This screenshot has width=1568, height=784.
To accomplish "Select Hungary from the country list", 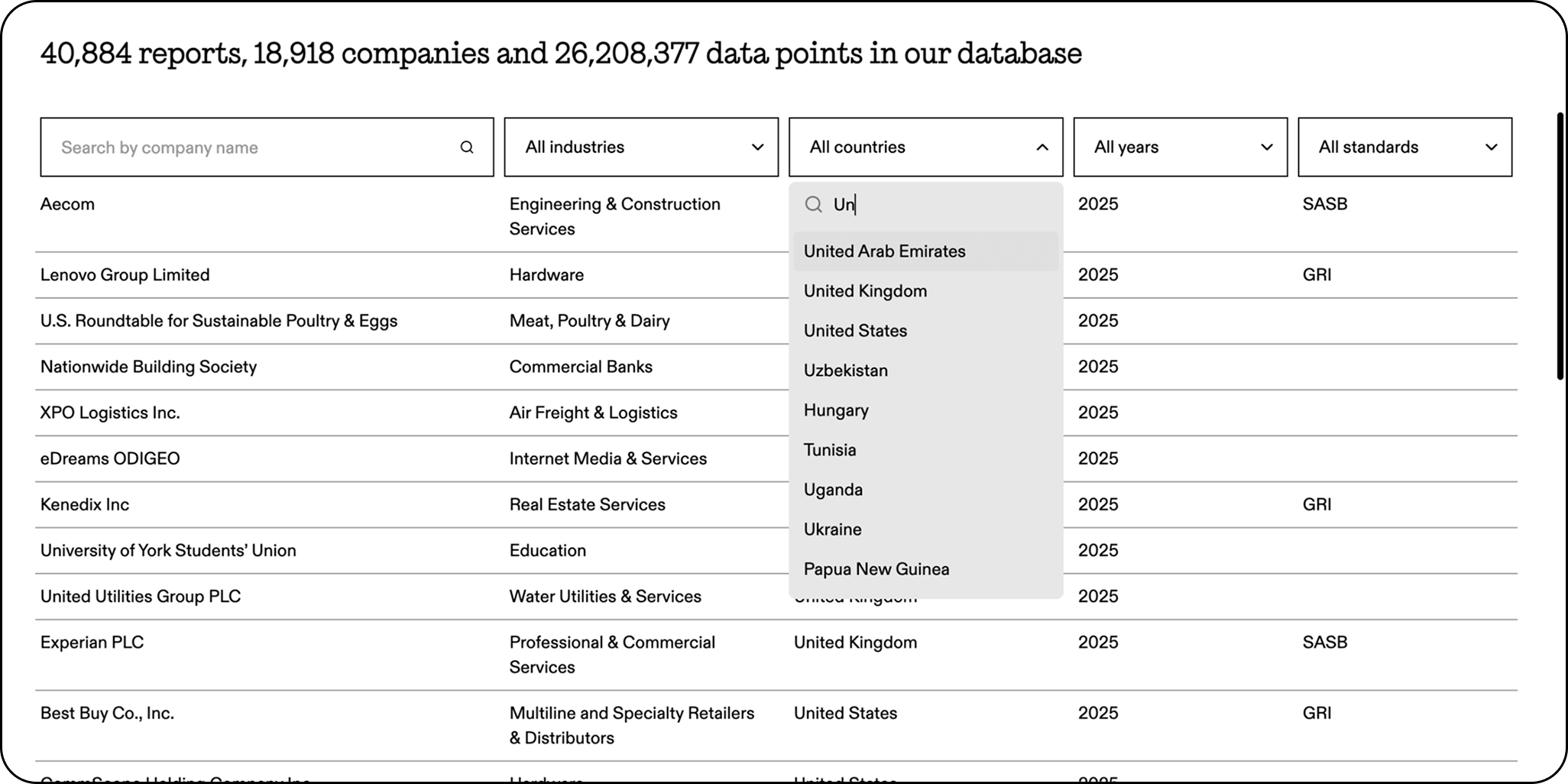I will pos(925,410).
